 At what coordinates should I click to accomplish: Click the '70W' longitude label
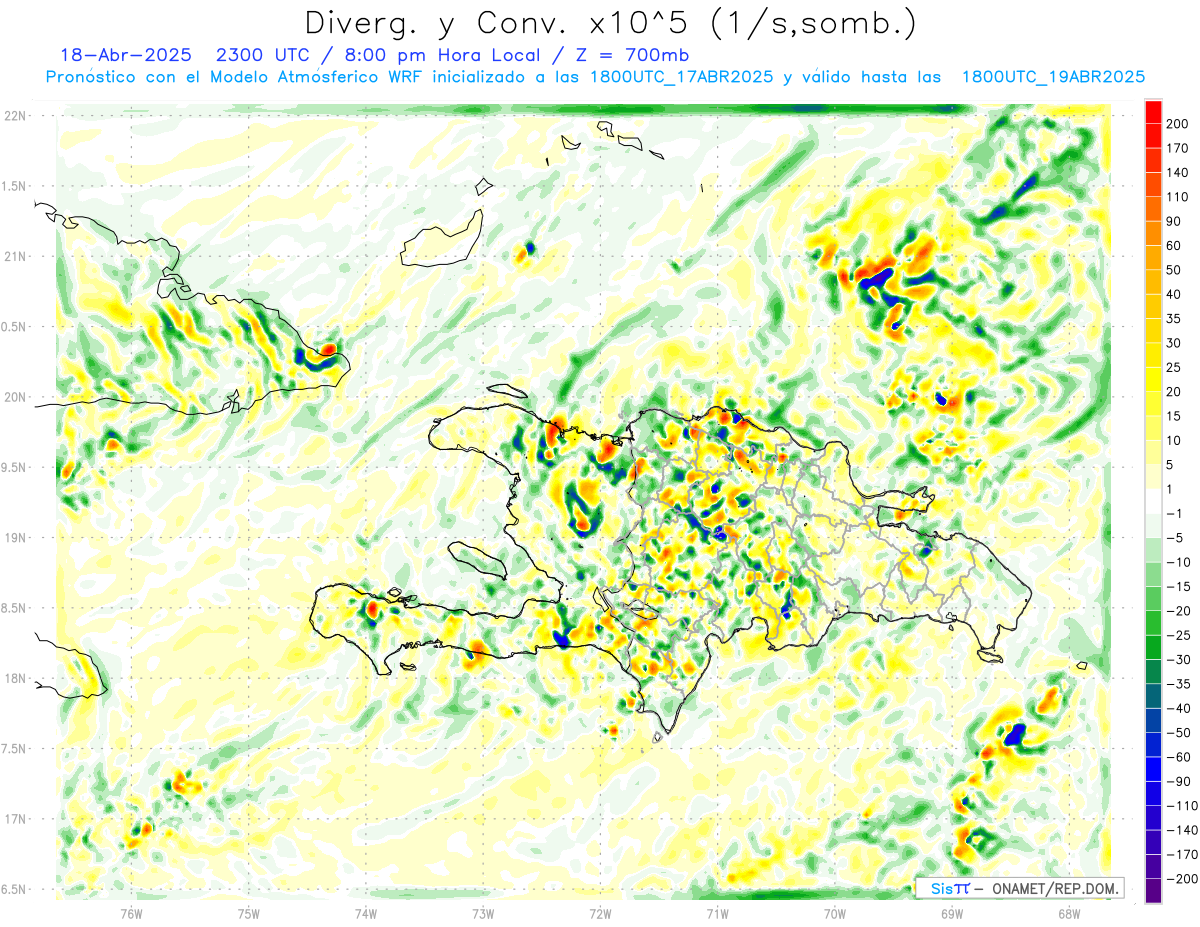(835, 913)
